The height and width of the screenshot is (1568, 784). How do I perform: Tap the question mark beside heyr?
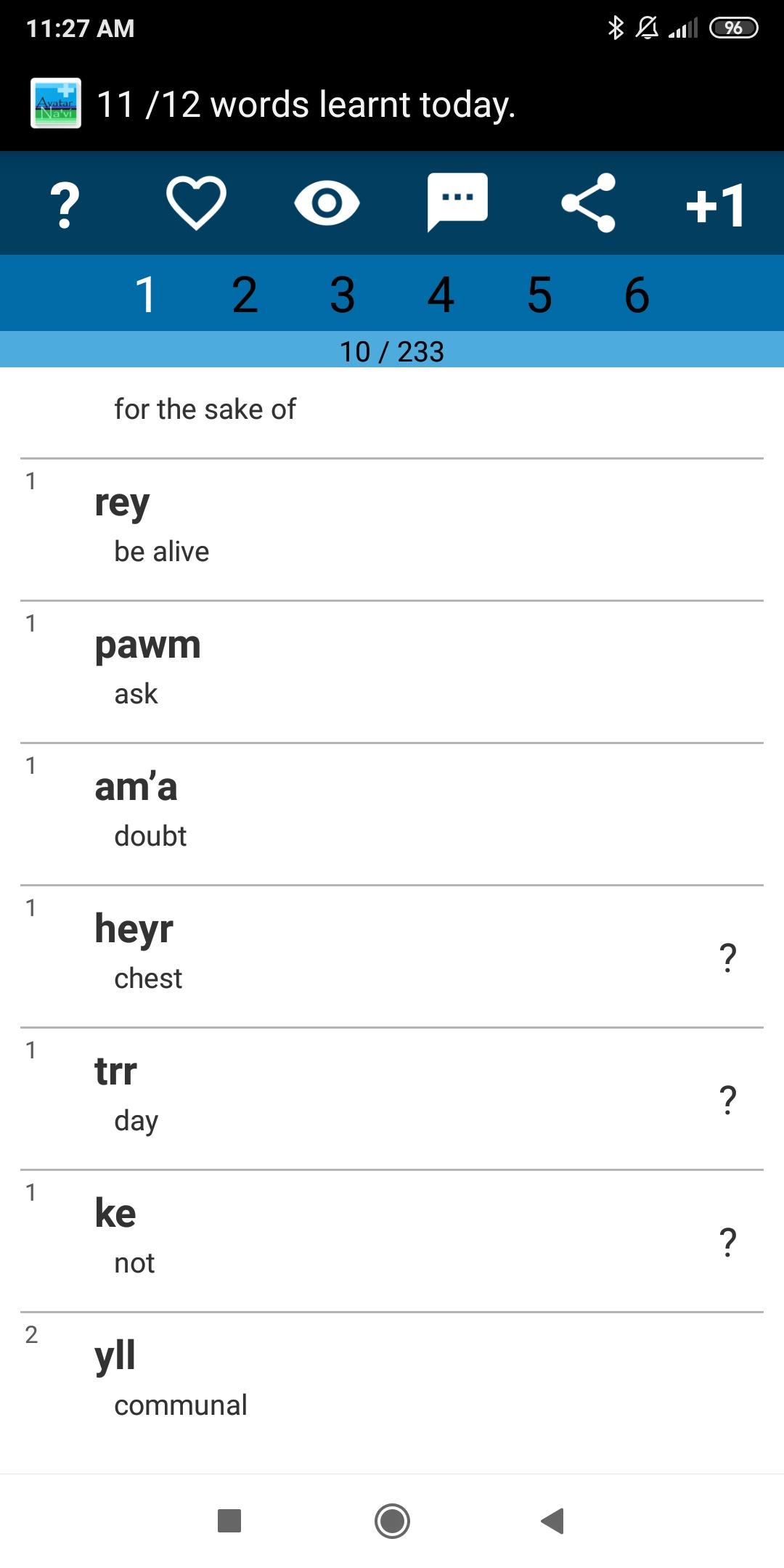(728, 957)
